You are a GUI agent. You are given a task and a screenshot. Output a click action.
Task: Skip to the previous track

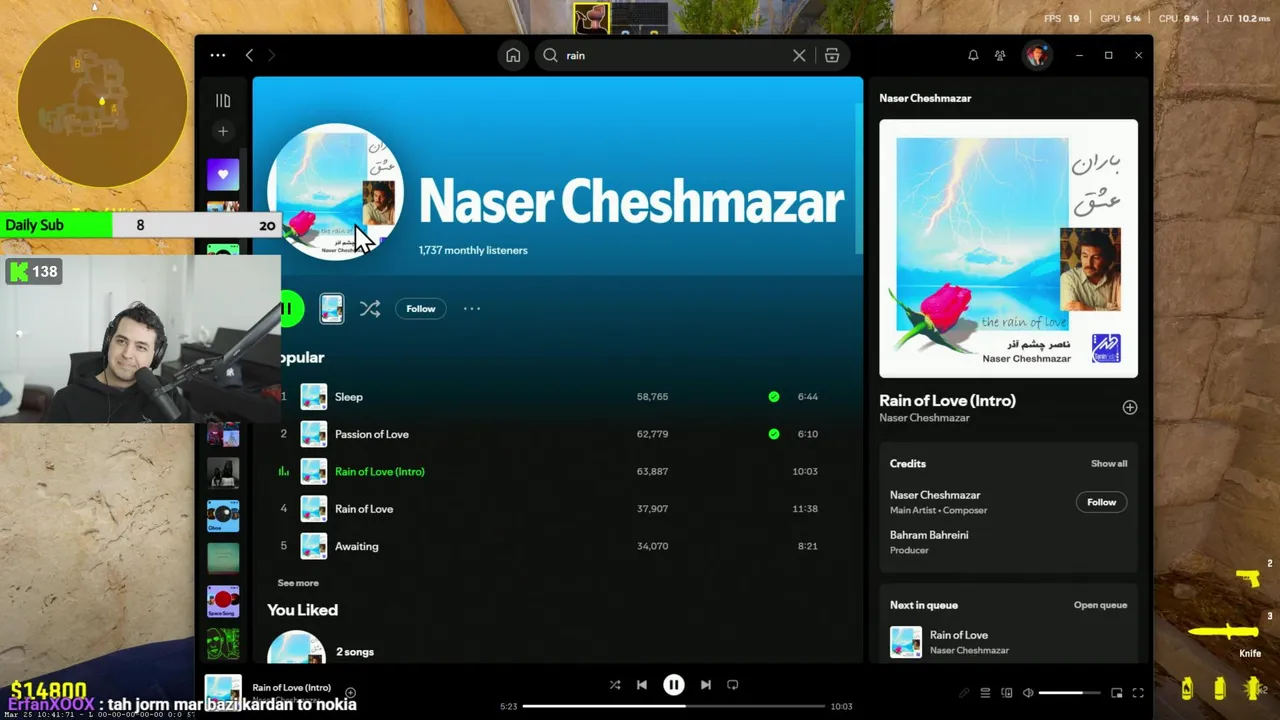(x=642, y=685)
